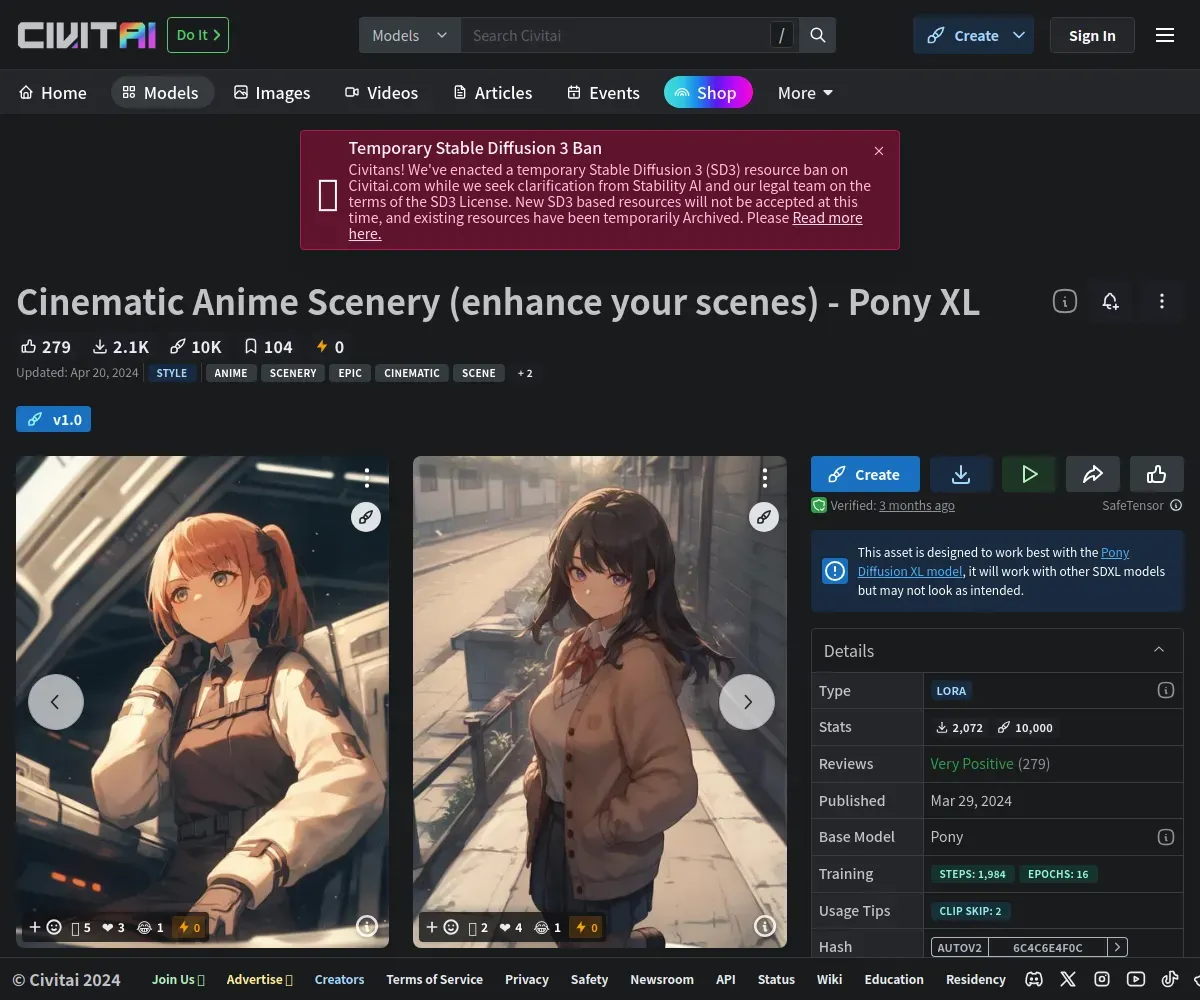Open the Newsroom footer link
1200x1000 pixels.
(x=662, y=979)
